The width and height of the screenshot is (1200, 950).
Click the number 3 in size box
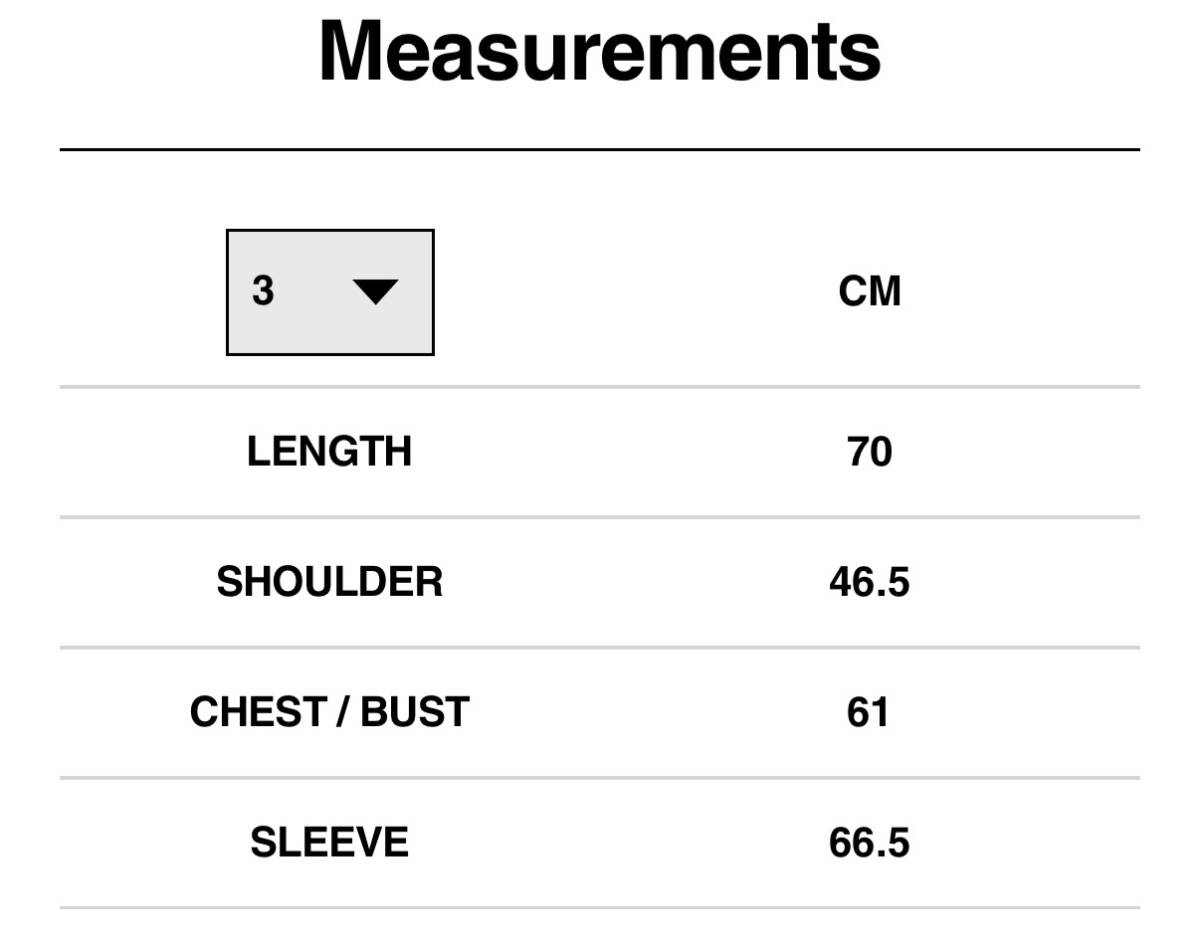pyautogui.click(x=263, y=291)
